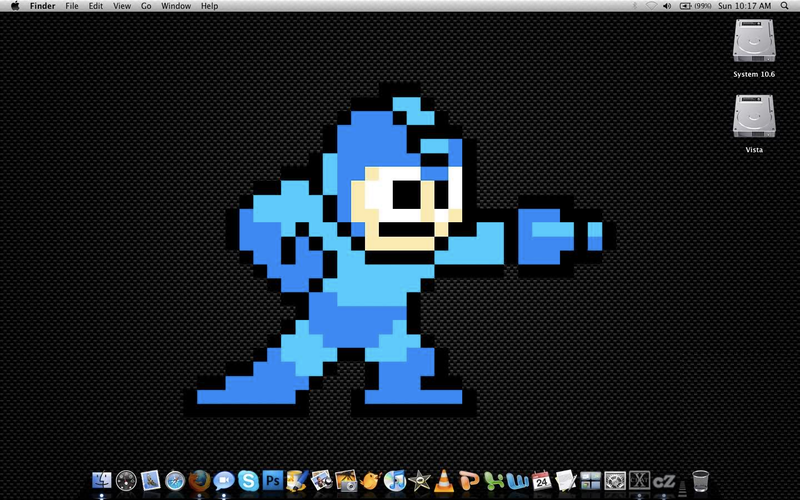The height and width of the screenshot is (500, 800).
Task: Open the X-logo app in Dock
Action: click(x=639, y=481)
